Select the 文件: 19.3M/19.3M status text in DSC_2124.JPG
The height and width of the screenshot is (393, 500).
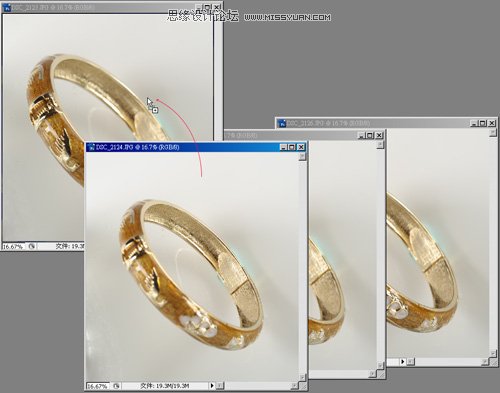click(165, 386)
